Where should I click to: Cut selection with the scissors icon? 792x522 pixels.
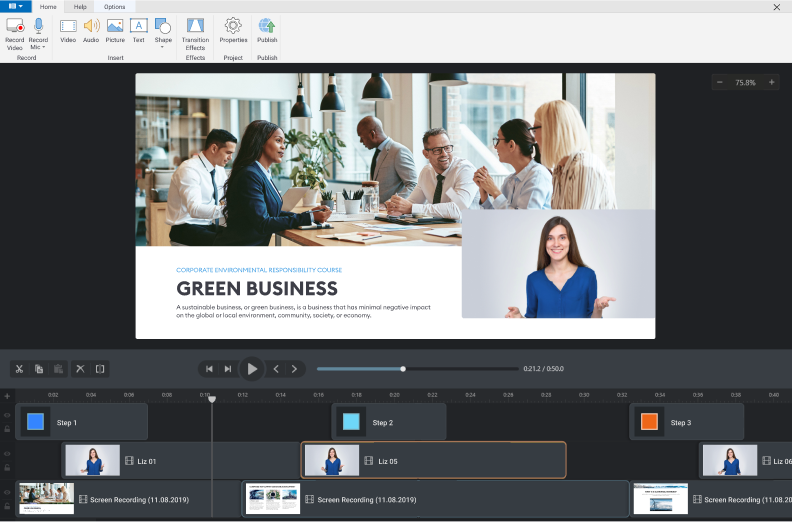pyautogui.click(x=19, y=369)
